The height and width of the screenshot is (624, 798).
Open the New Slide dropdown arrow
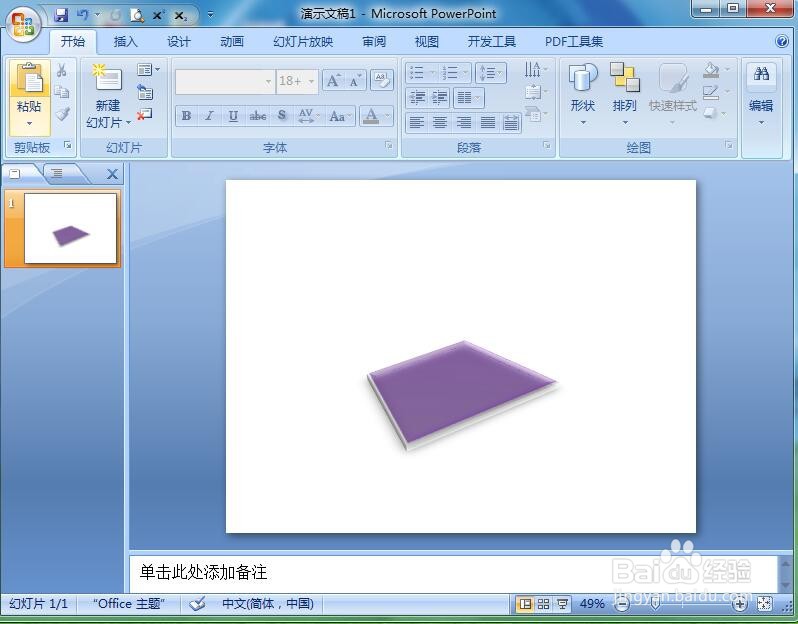pyautogui.click(x=129, y=123)
